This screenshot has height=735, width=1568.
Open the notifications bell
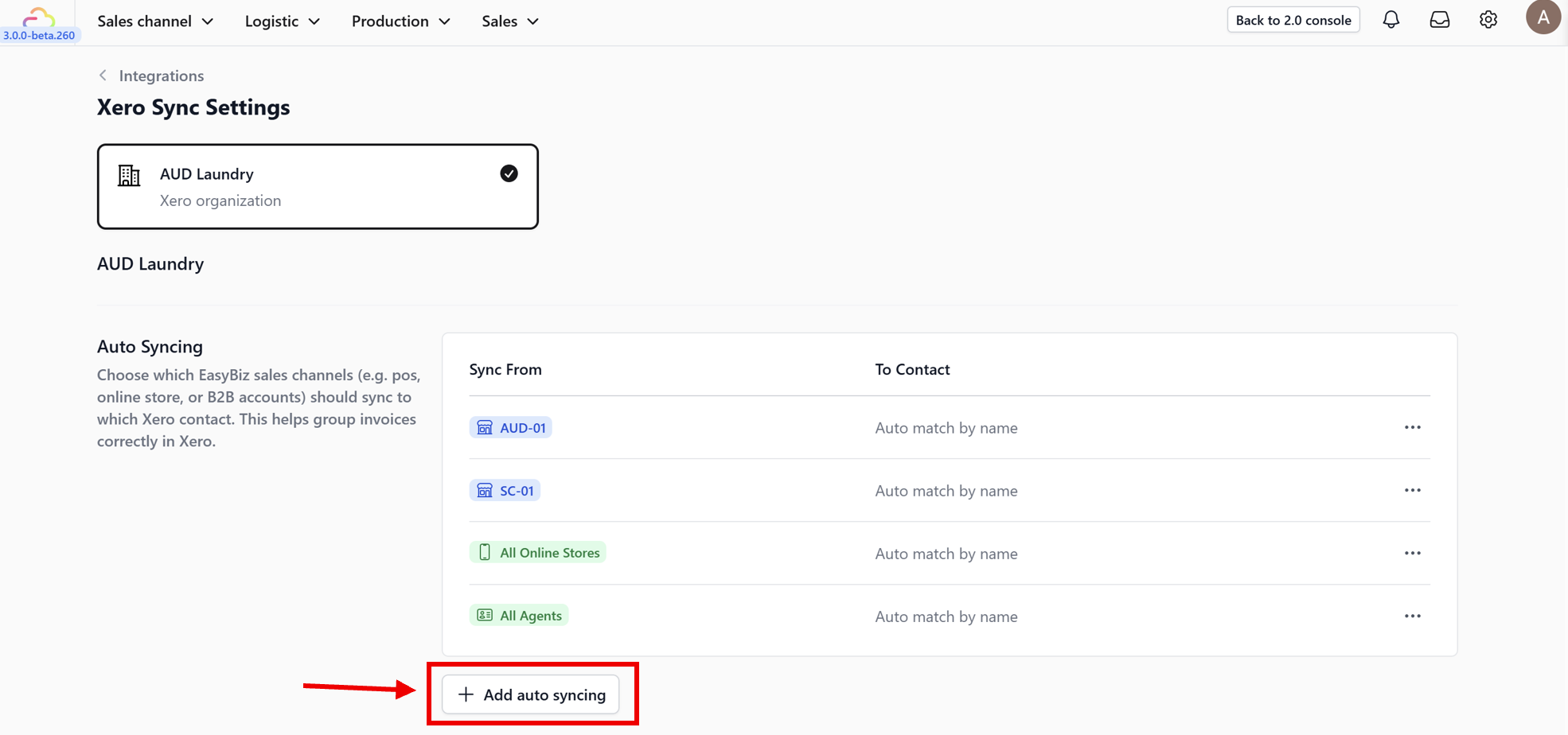[1391, 20]
